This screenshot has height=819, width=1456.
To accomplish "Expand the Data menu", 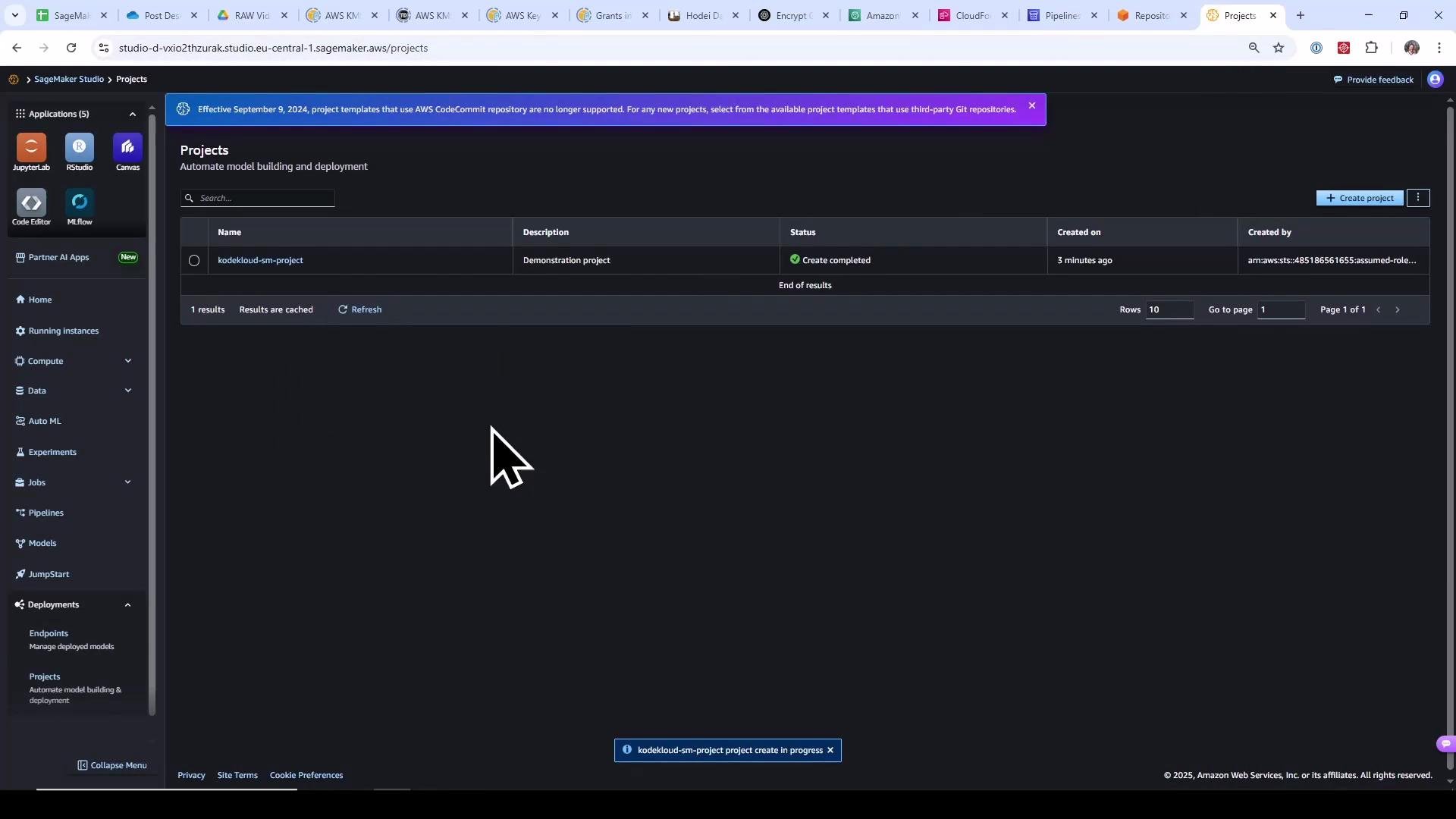I will click(128, 391).
